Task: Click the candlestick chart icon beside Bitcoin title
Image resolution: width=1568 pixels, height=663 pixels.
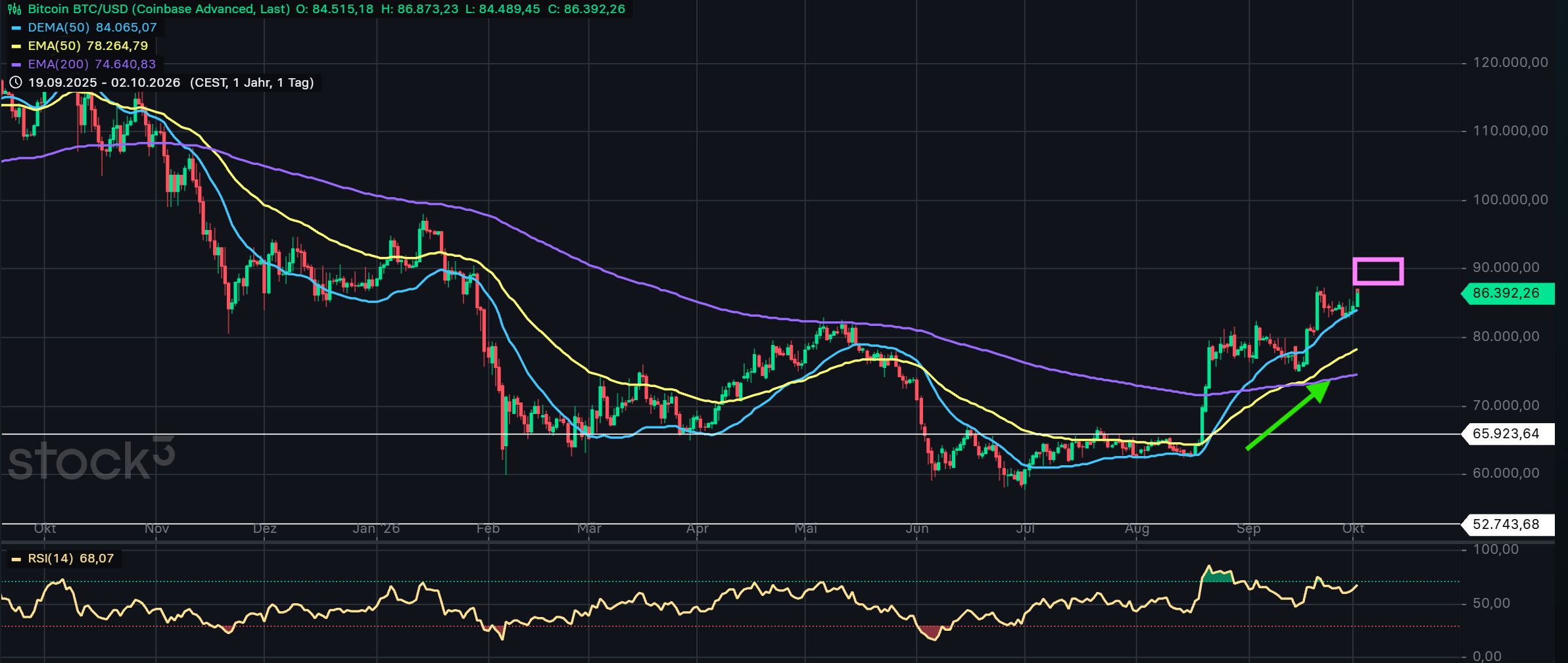Action: click(x=14, y=9)
